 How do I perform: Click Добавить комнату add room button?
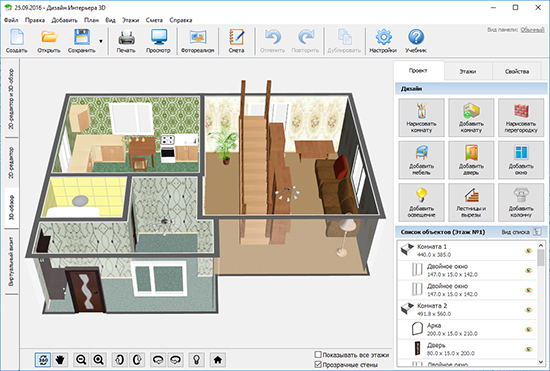471,117
